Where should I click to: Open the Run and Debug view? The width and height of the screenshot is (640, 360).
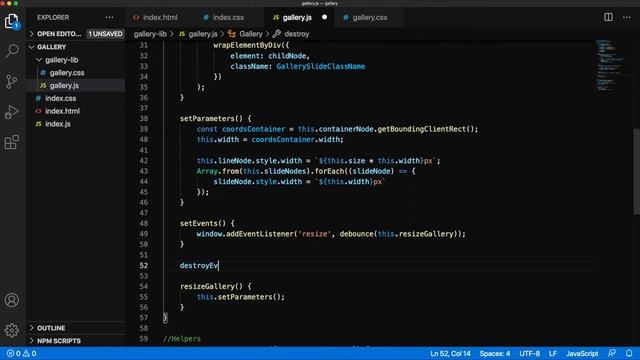[x=12, y=112]
